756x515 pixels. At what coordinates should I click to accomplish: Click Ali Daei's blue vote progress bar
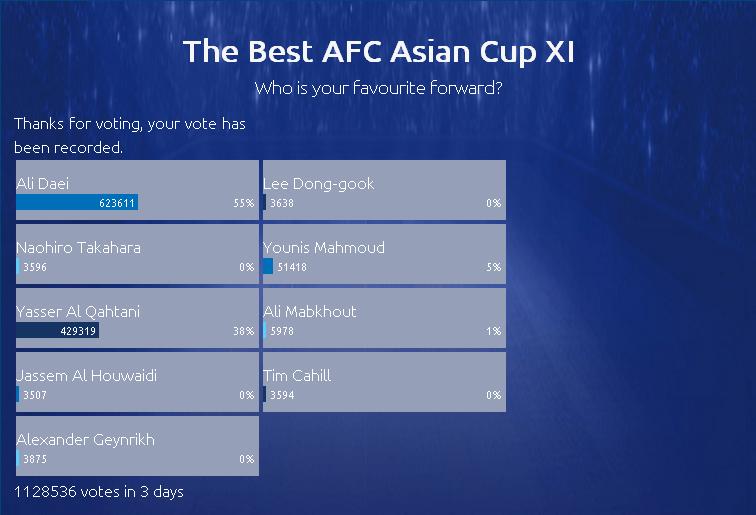[x=76, y=203]
